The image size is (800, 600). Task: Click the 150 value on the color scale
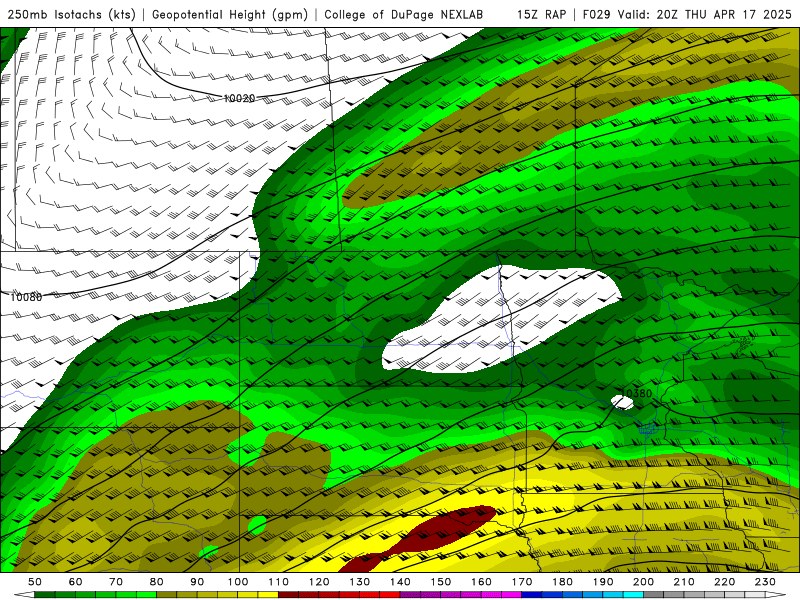[441, 582]
